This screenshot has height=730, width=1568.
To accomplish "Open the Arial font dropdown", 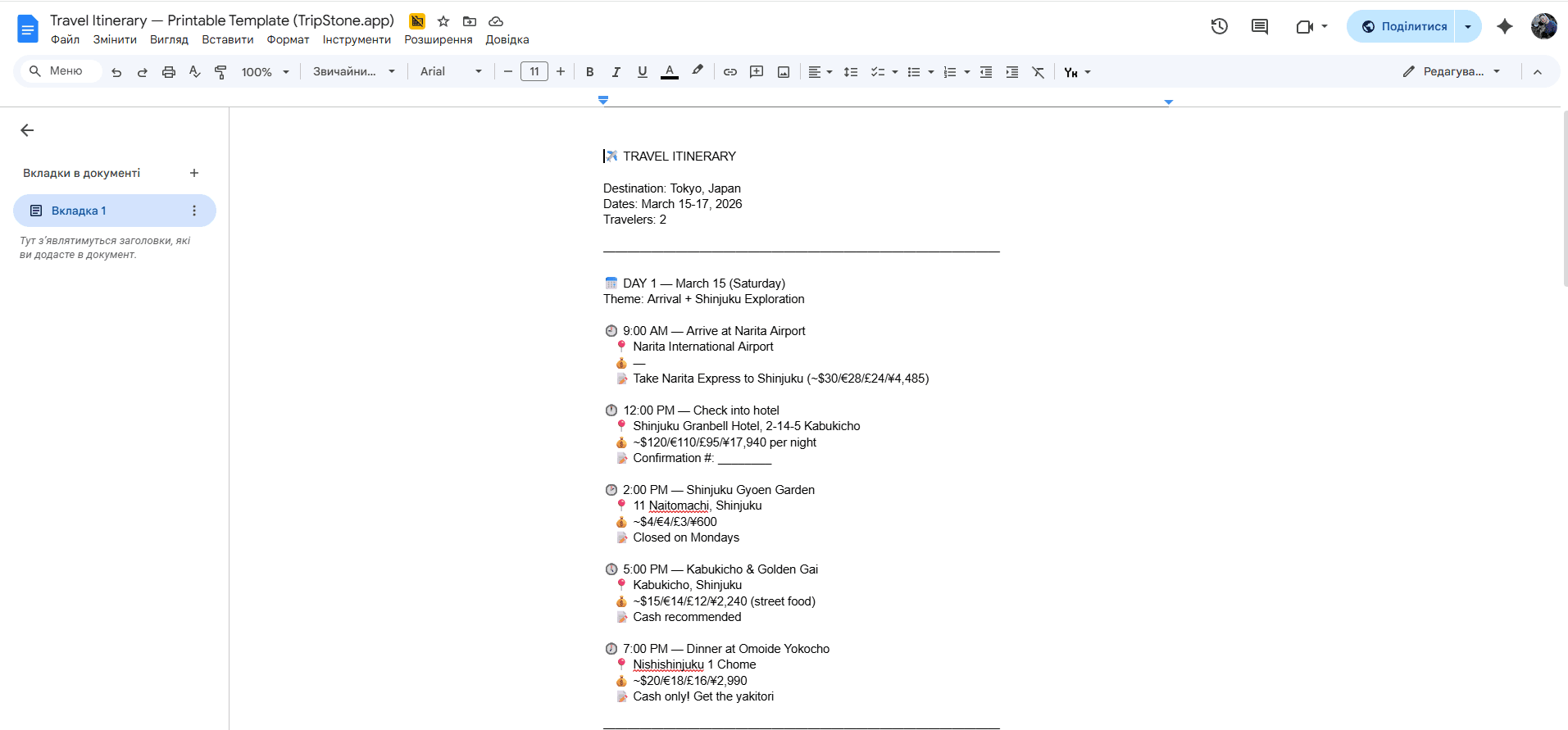I will tap(450, 72).
